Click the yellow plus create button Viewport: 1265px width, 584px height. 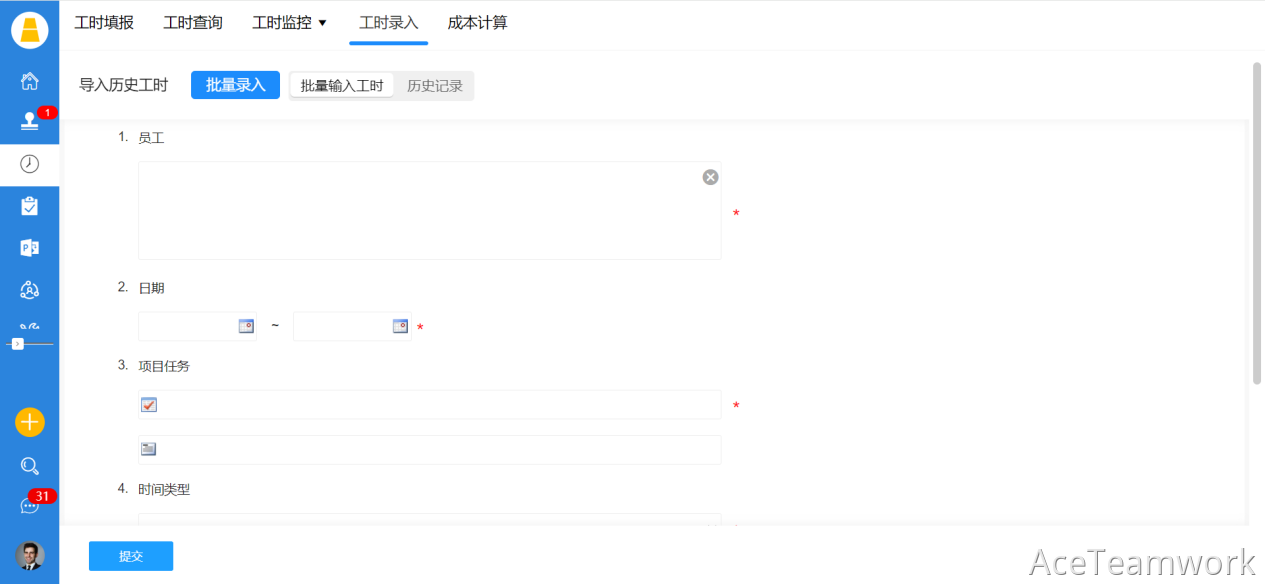[x=29, y=422]
